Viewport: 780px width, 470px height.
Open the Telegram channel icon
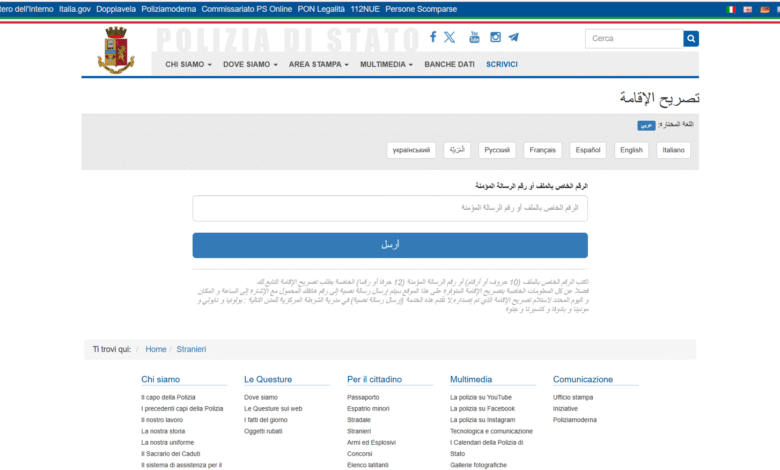513,37
